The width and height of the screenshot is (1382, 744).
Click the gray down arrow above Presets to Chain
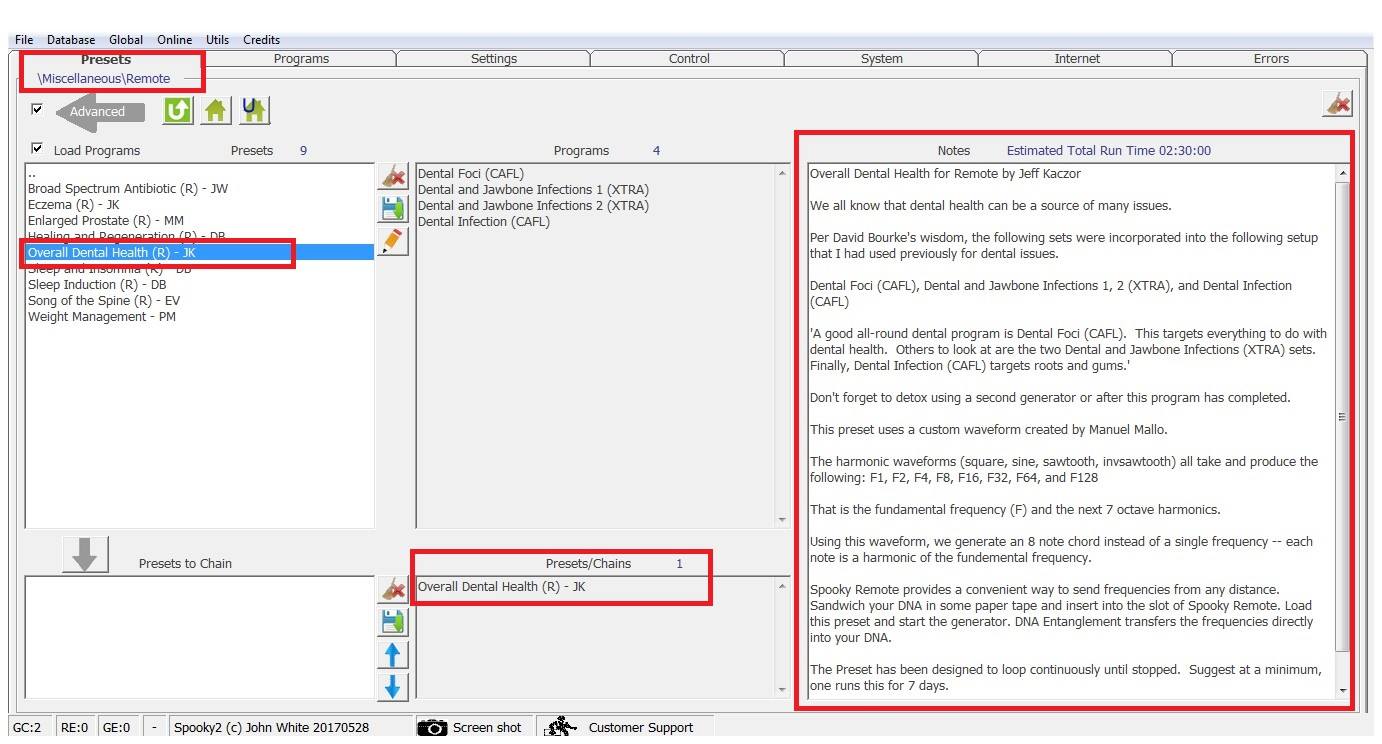coord(85,555)
